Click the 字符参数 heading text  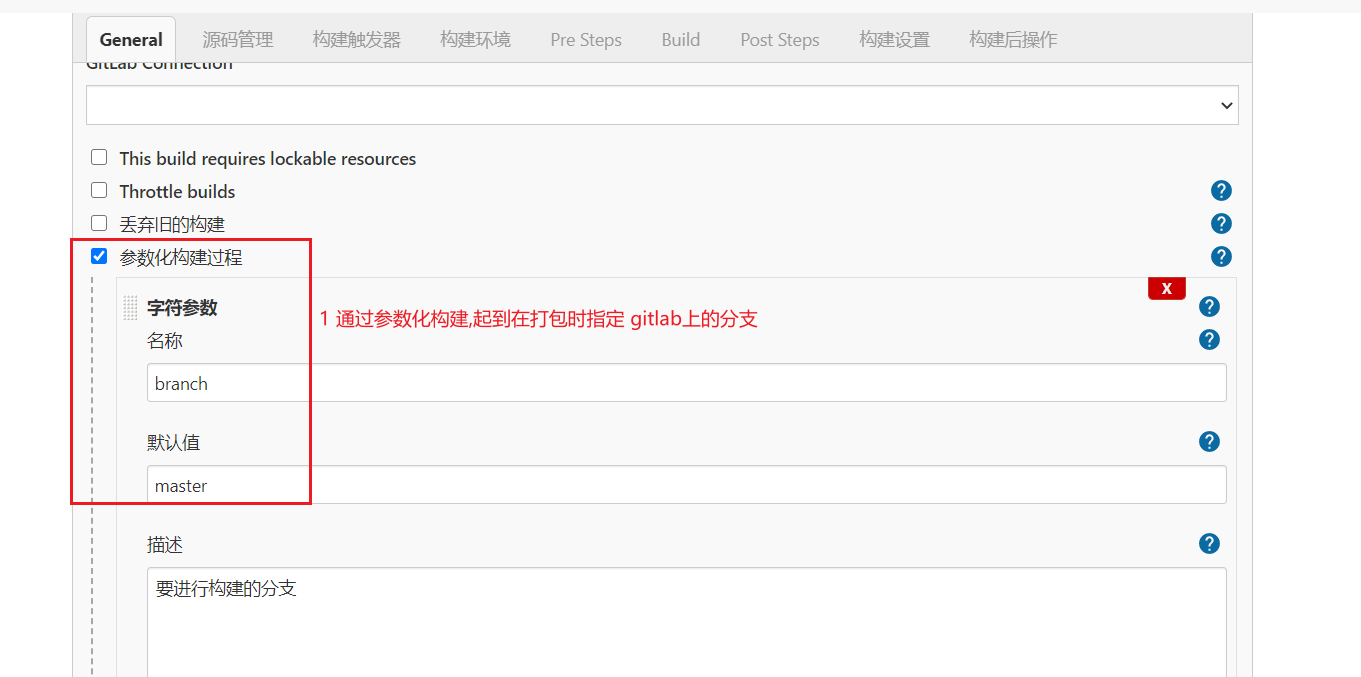182,308
